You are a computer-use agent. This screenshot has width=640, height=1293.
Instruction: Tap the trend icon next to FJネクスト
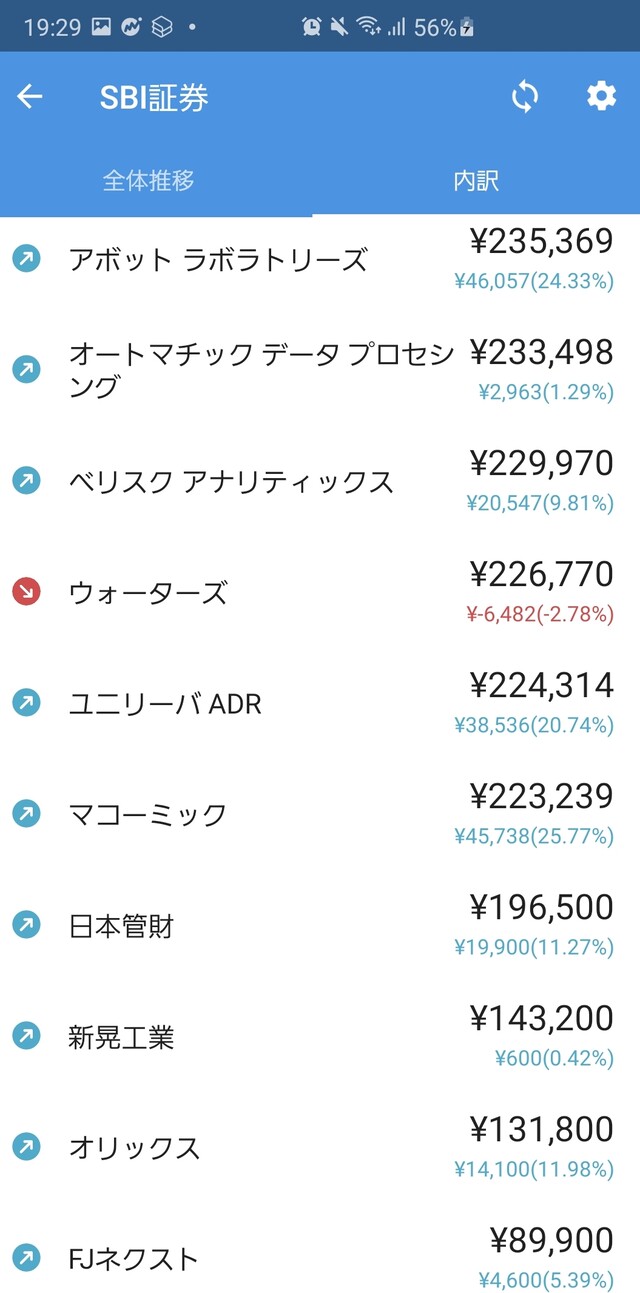(x=26, y=1258)
